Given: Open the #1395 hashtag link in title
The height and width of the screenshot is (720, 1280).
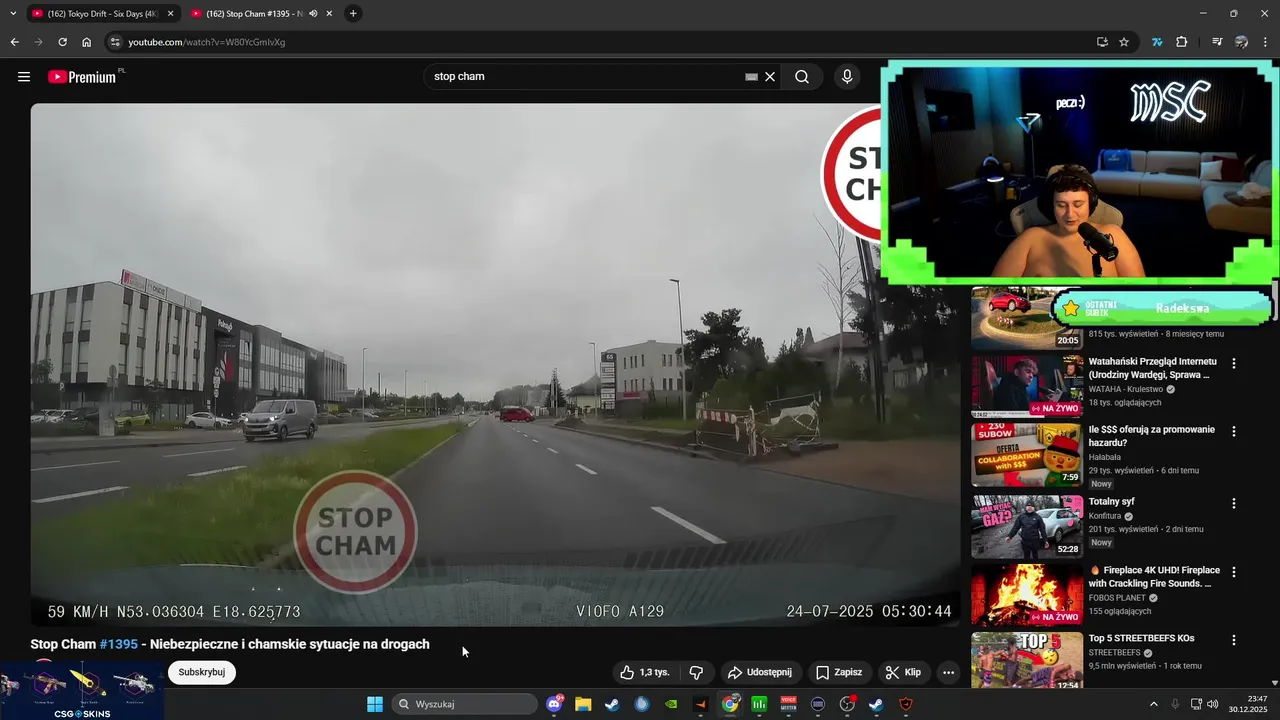Looking at the screenshot, I should [118, 644].
